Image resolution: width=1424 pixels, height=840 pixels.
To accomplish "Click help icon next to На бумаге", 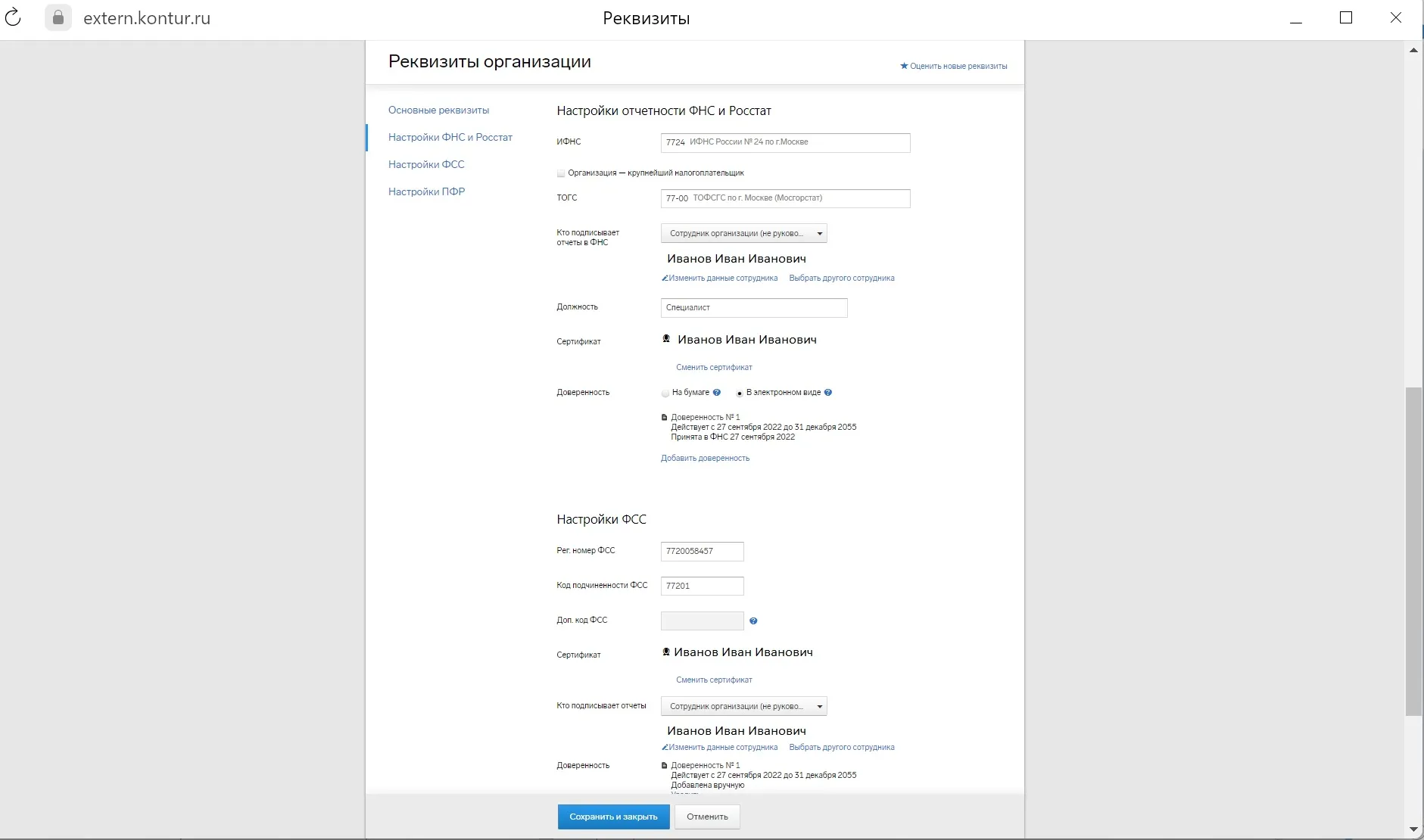I will click(717, 393).
